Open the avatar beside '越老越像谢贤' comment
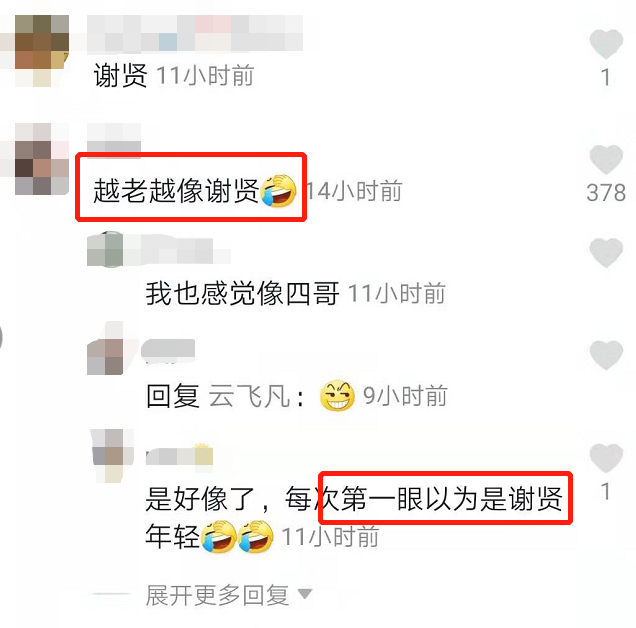The height and width of the screenshot is (628, 636). [42, 159]
